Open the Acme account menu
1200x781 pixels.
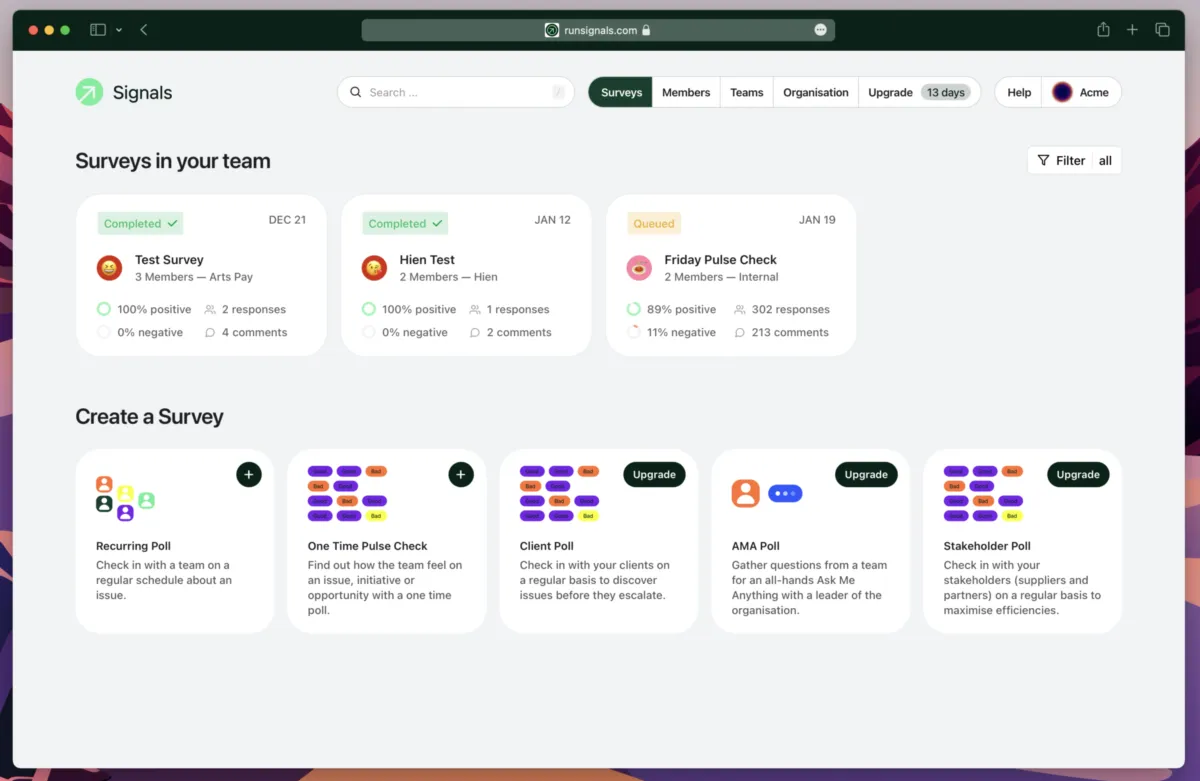click(1082, 92)
